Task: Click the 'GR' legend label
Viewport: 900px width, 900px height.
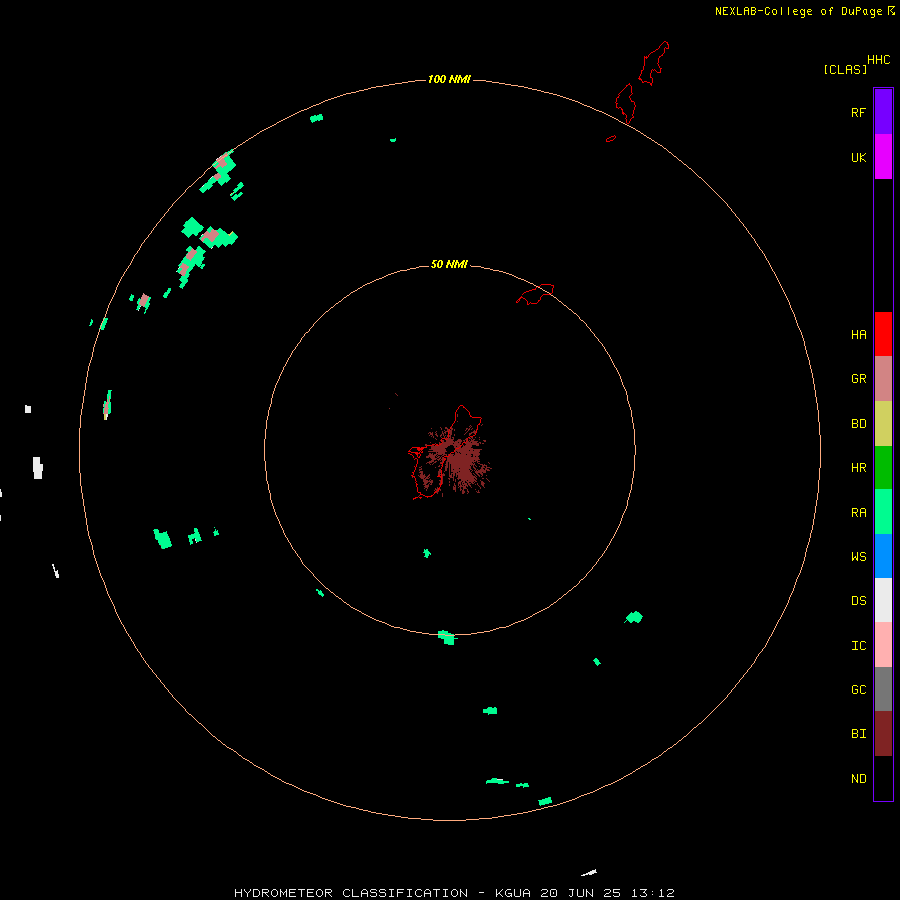Action: coord(858,379)
